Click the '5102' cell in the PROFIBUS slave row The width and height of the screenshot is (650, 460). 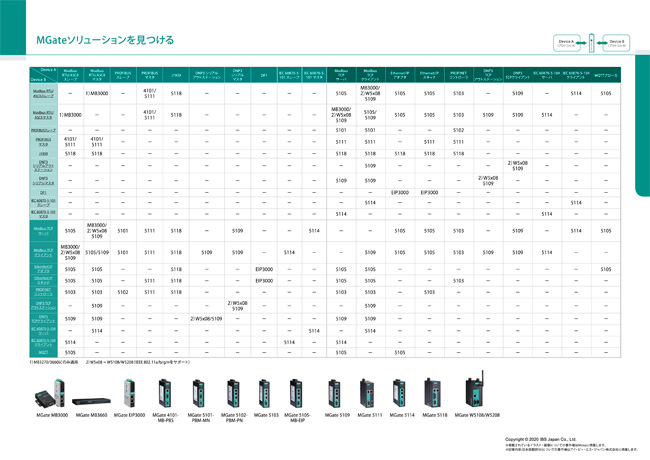pyautogui.click(x=458, y=130)
